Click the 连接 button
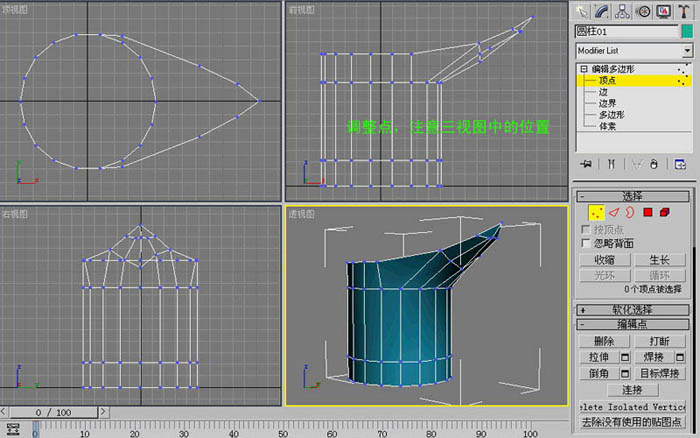 coord(633,390)
